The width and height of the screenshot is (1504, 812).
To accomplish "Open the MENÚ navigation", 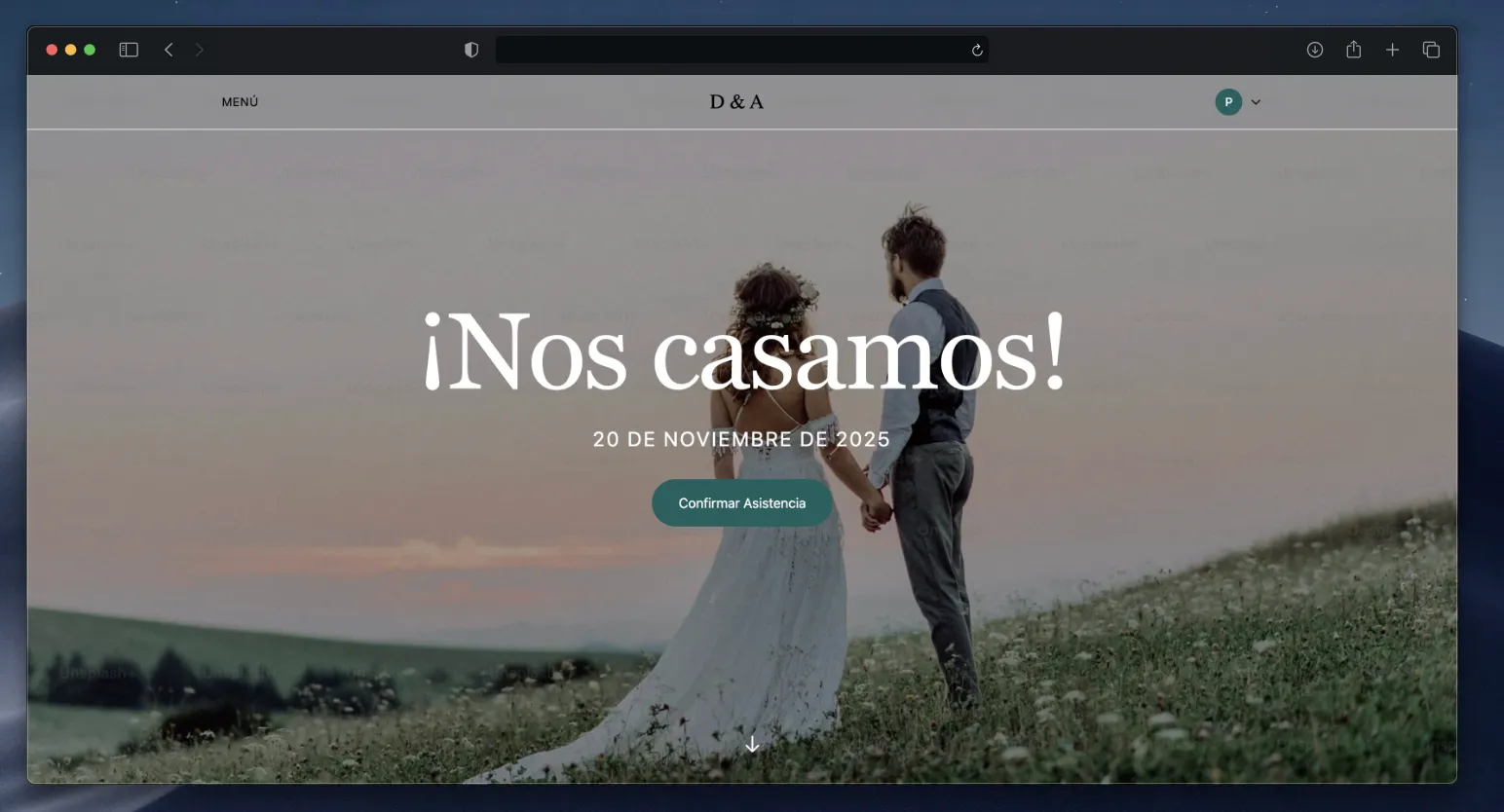I will tap(240, 101).
